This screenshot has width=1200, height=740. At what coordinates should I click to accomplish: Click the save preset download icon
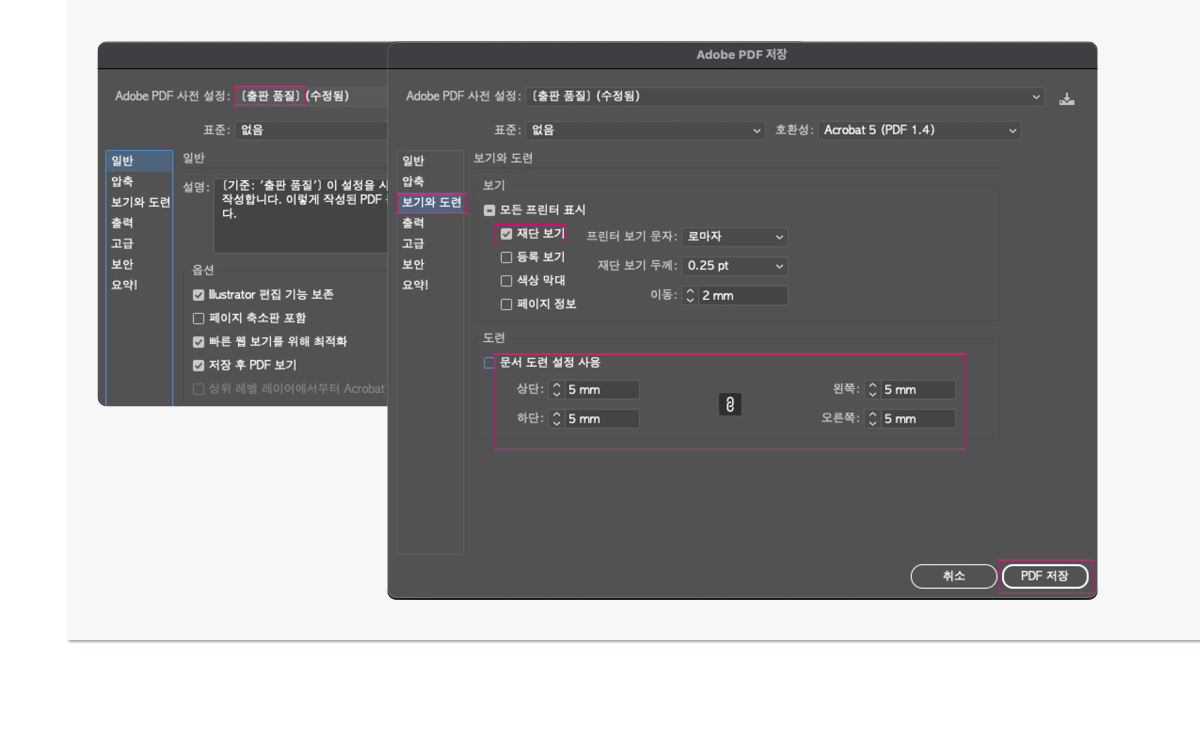pyautogui.click(x=1067, y=97)
